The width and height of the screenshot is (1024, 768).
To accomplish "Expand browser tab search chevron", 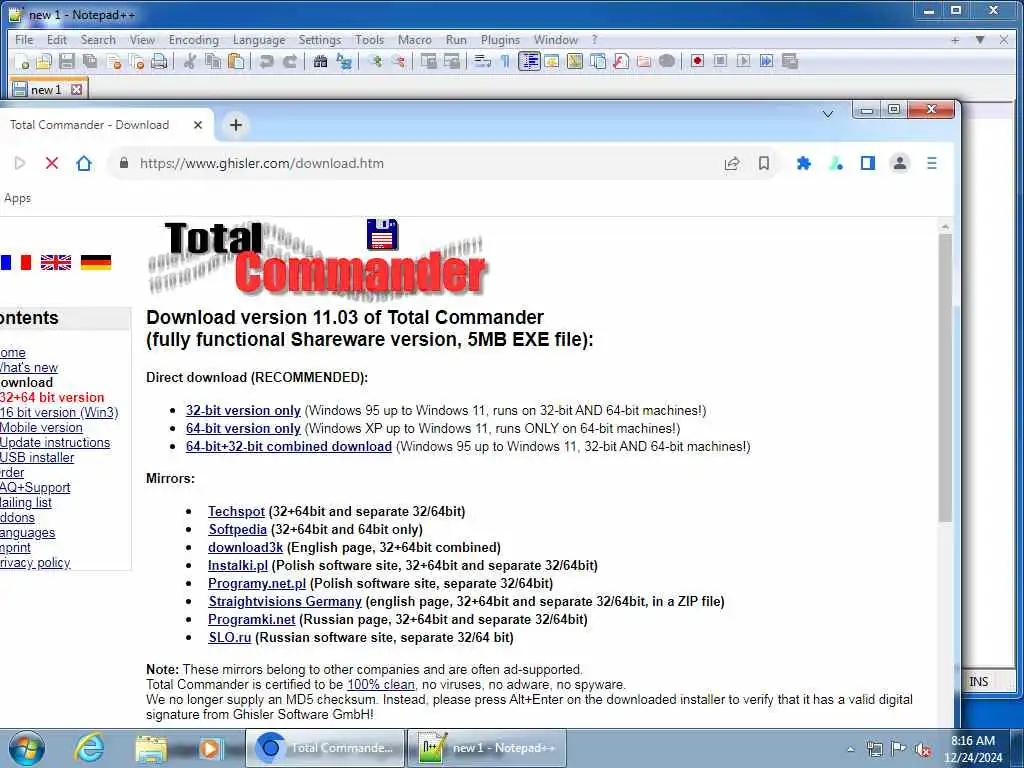I will [x=828, y=114].
